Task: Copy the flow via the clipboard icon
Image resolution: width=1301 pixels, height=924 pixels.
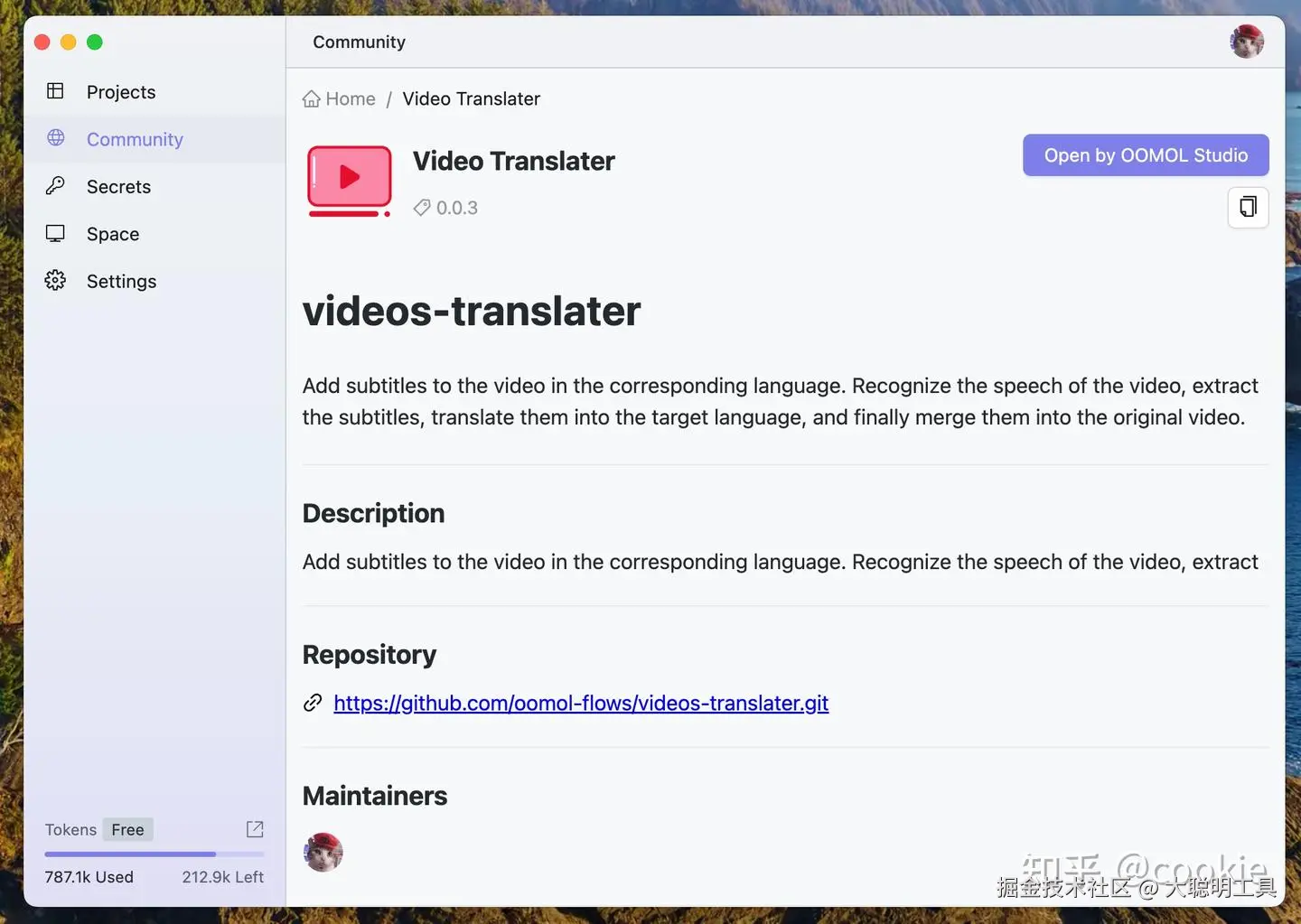Action: 1248,207
